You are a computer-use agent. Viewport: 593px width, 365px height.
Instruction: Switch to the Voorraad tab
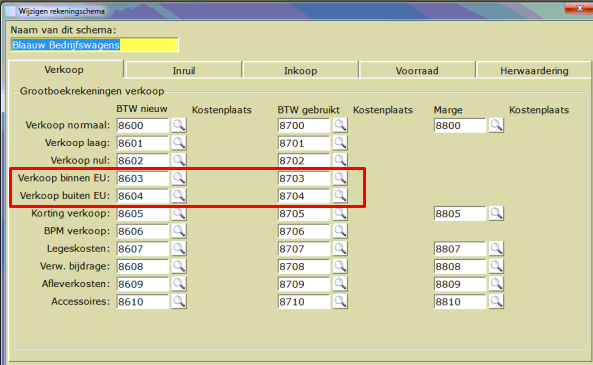(x=417, y=71)
